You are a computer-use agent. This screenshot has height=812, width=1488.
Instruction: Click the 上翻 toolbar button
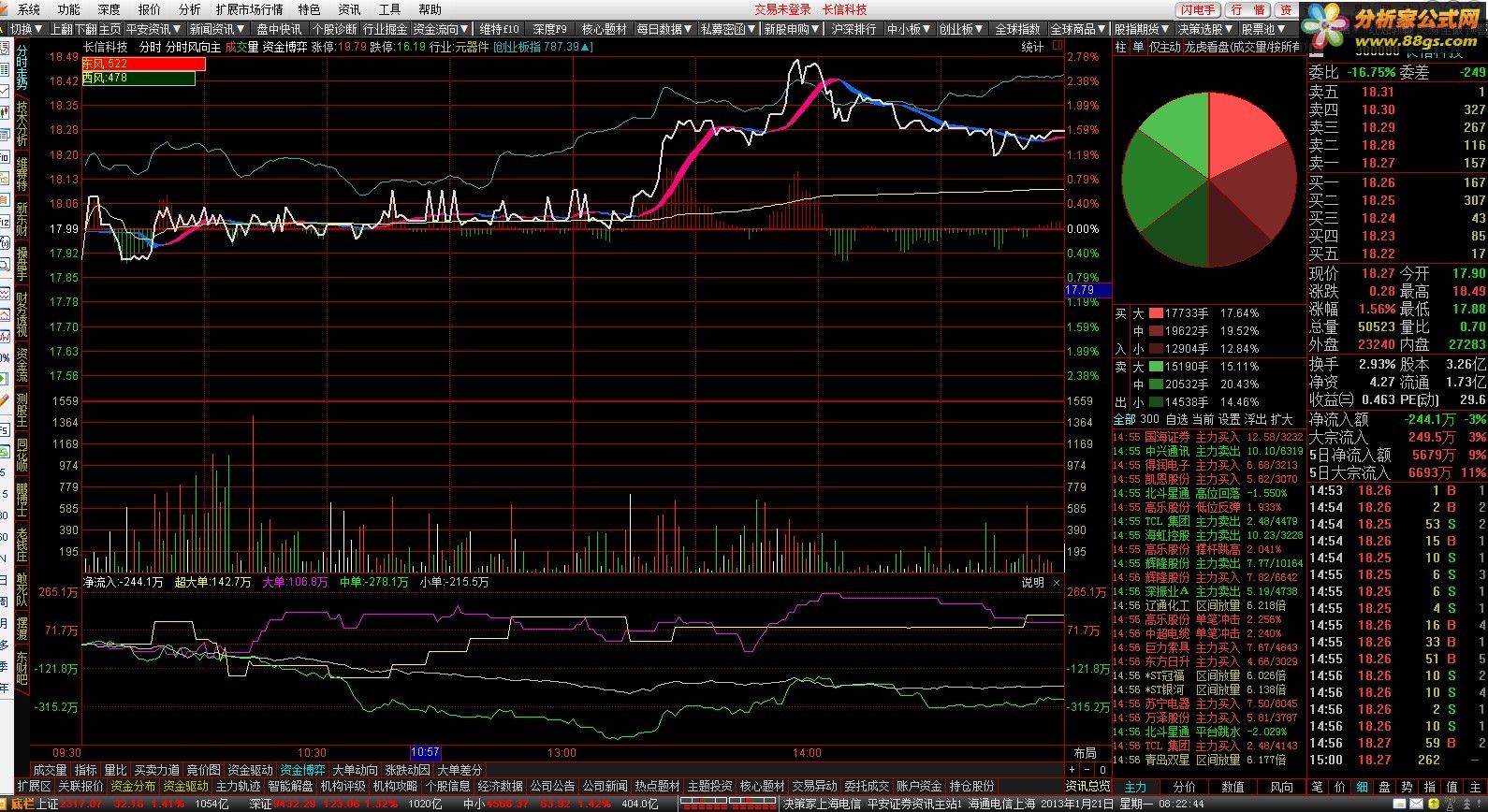[61, 29]
